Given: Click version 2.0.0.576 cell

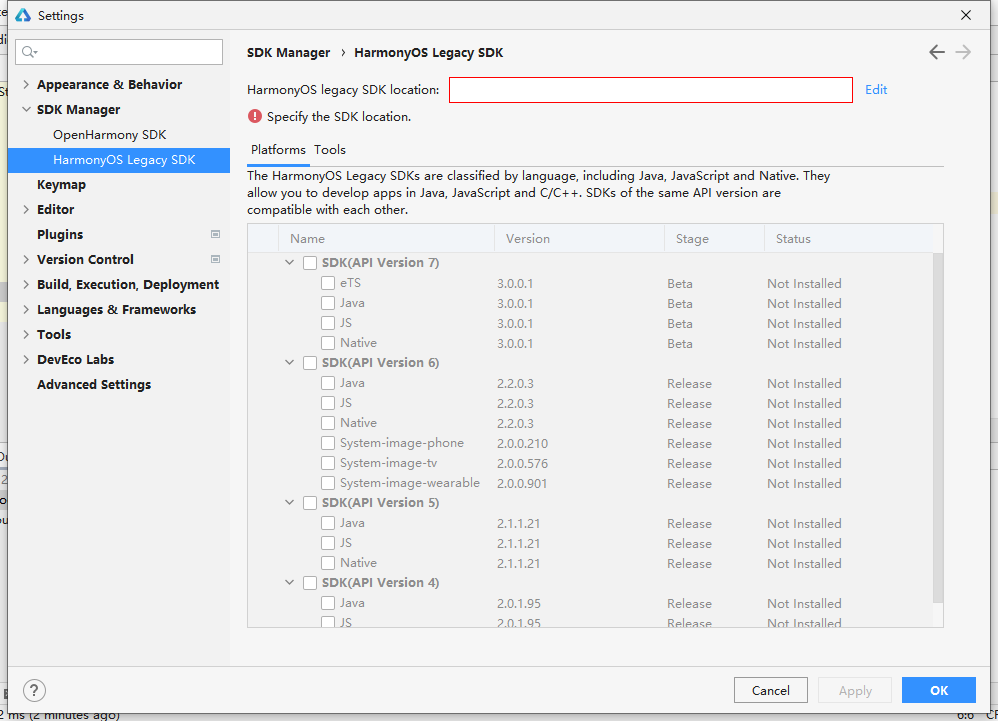Looking at the screenshot, I should [x=523, y=463].
